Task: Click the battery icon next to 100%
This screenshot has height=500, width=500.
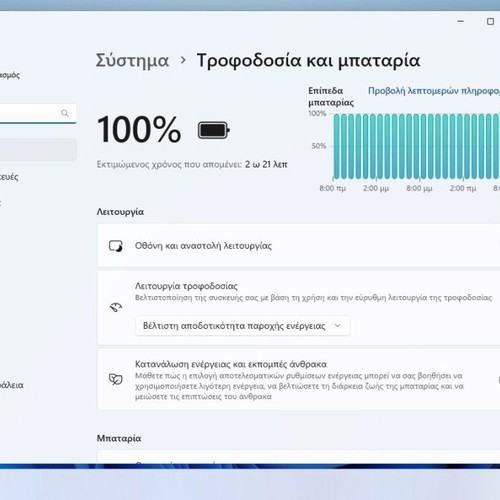Action: (214, 130)
